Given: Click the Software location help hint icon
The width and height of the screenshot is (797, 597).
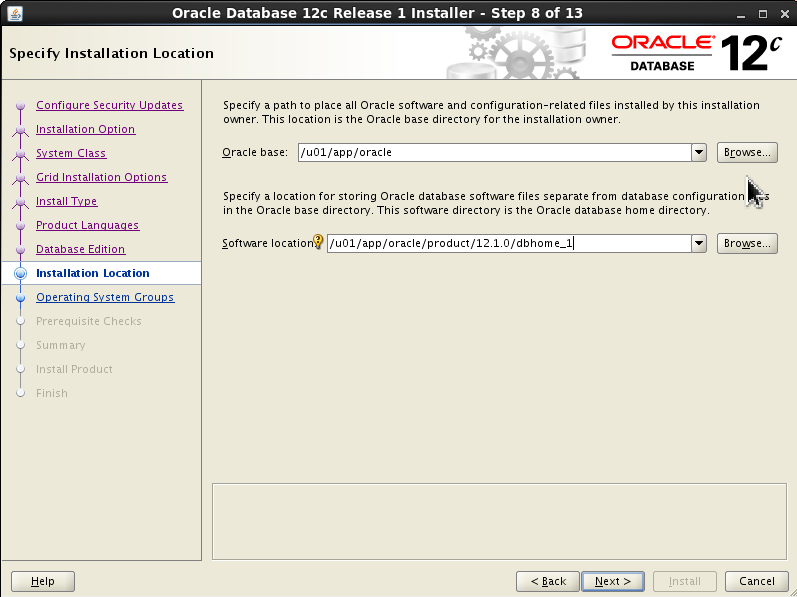Looking at the screenshot, I should coord(318,241).
